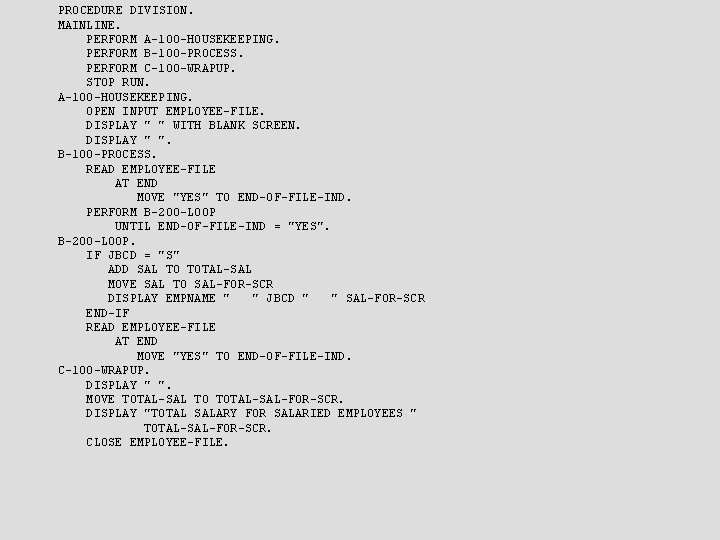Click the IF JBCD = "S" line
This screenshot has height=540, width=720.
click(133, 255)
